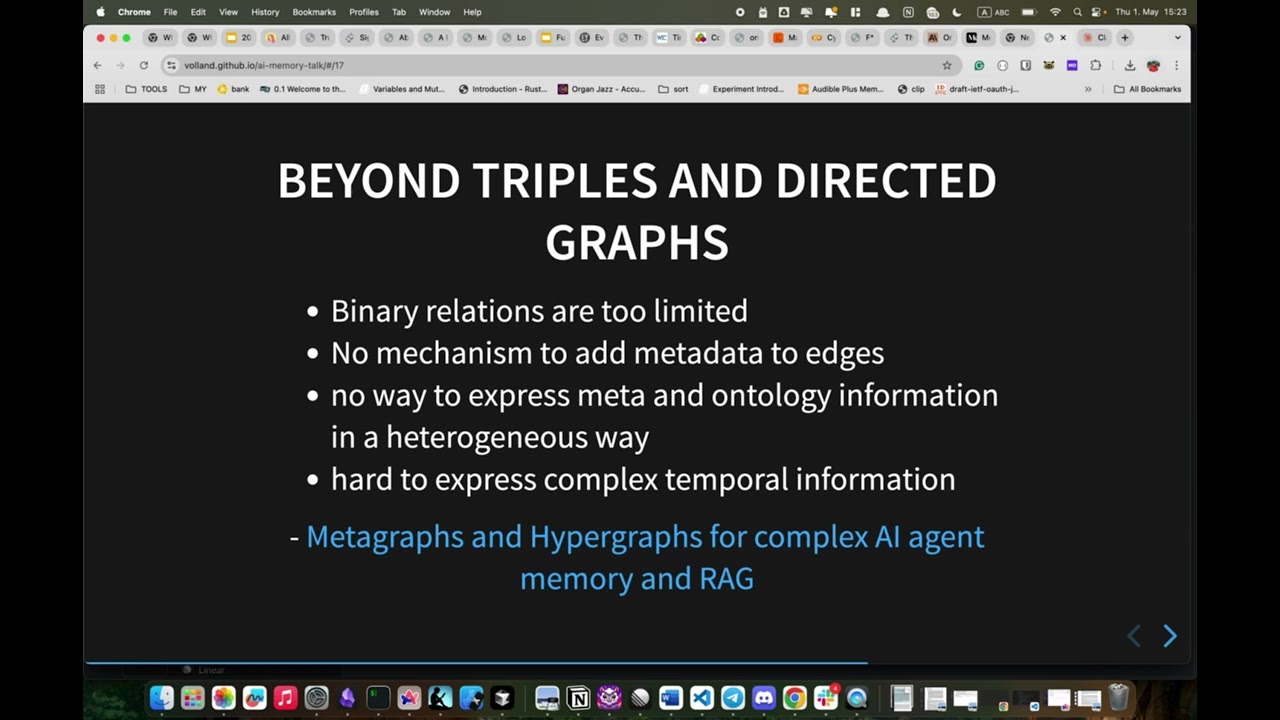This screenshot has height=720, width=1280.
Task: Open Spotlight search in menu bar
Action: (1077, 12)
